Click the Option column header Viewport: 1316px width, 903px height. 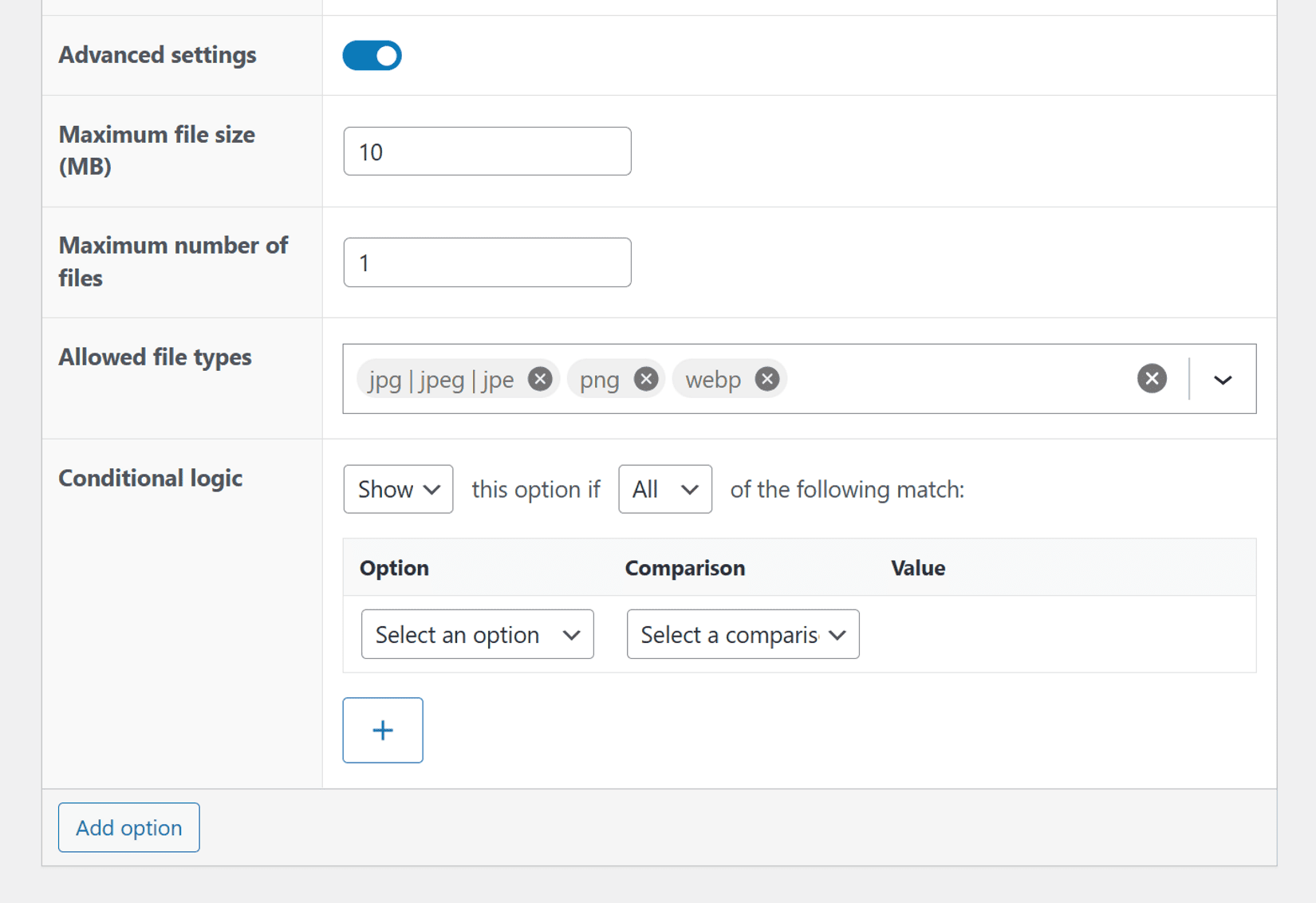click(x=394, y=567)
